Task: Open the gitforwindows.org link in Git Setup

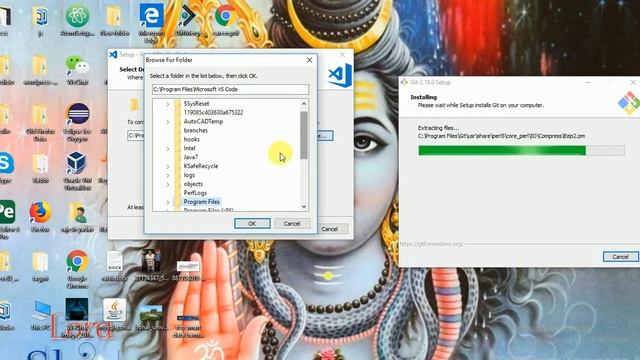Action: 431,244
